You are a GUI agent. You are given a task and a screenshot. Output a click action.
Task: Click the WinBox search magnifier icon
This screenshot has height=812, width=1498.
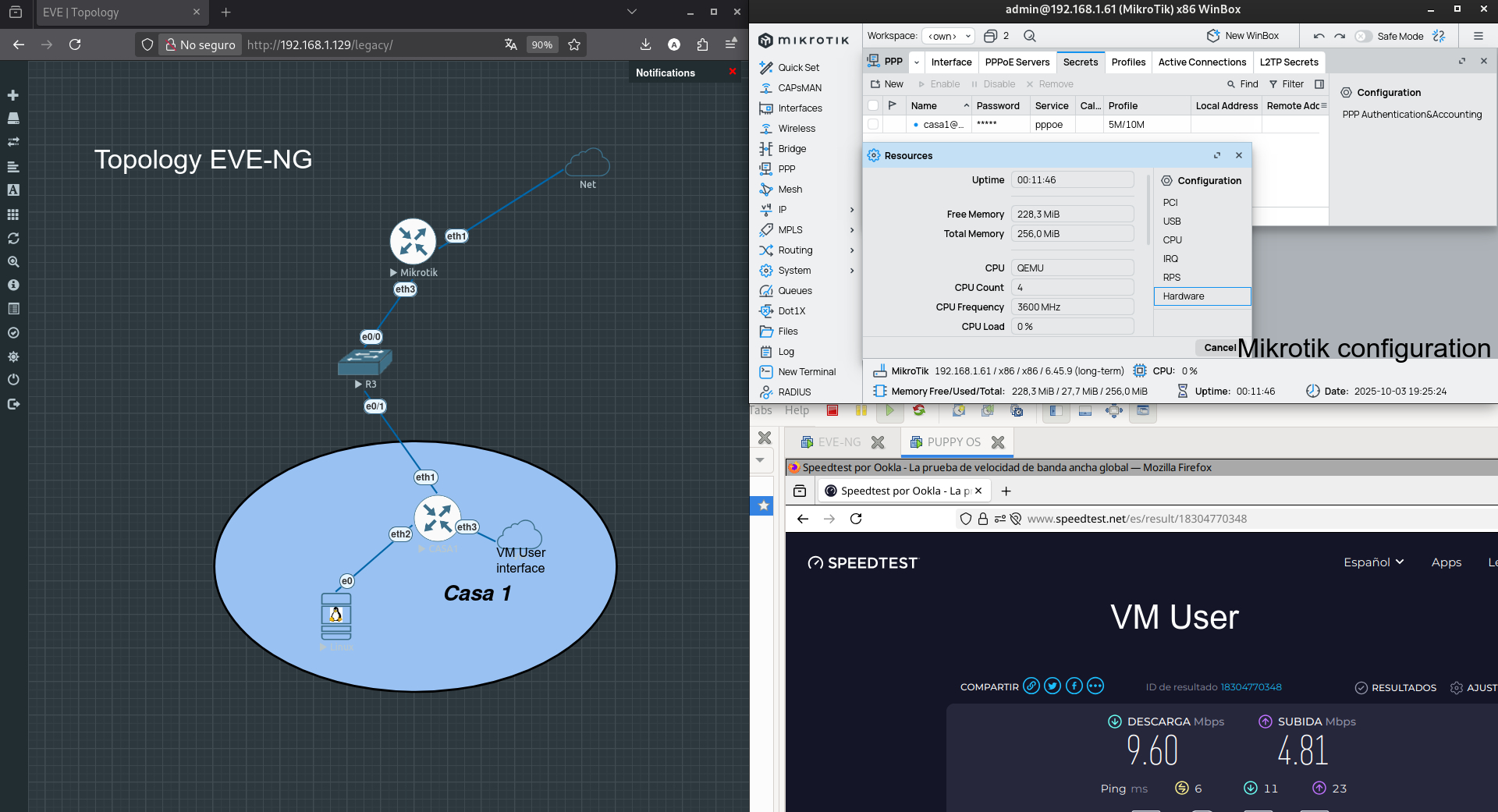click(1030, 36)
